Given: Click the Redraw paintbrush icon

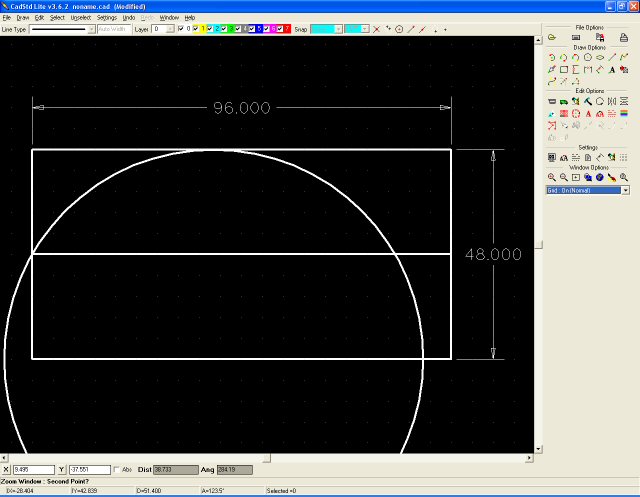Looking at the screenshot, I should 612,178.
